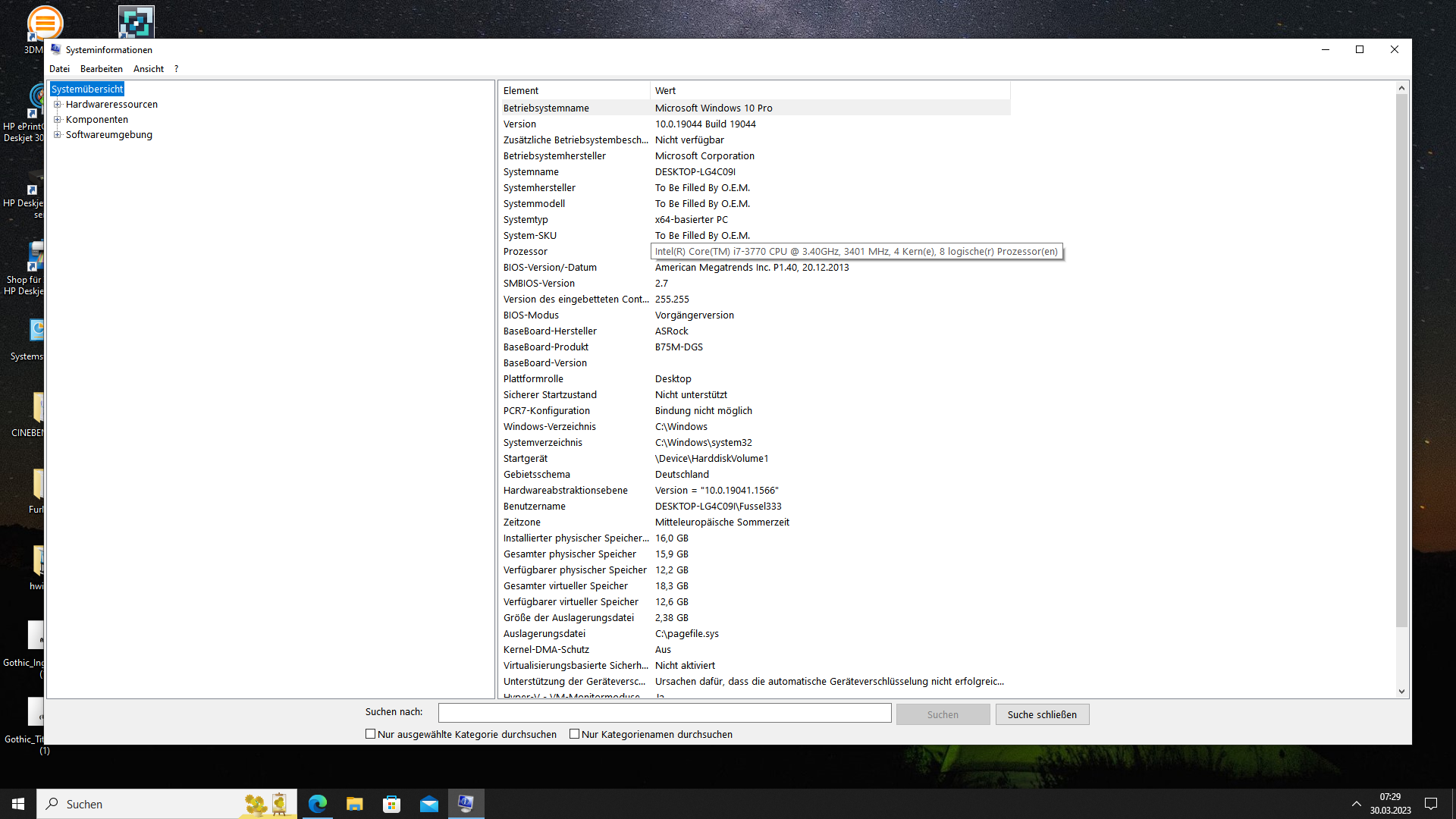The image size is (1456, 819).
Task: Enable 'Nur ausgewählte Kategorie durchsuchen' checkbox
Action: [371, 734]
